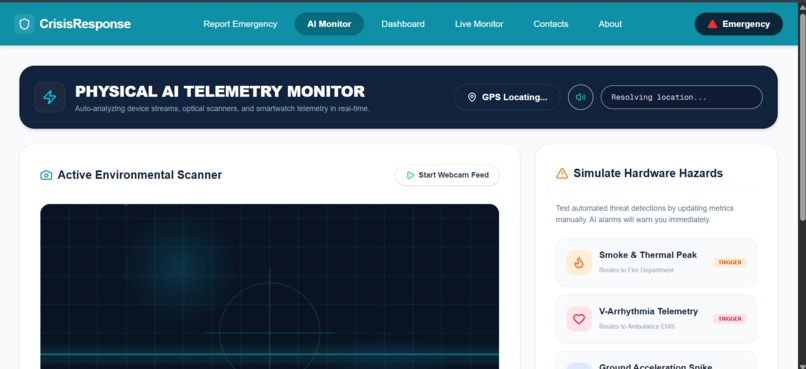This screenshot has width=806, height=369.
Task: Click the Active Environmental Scanner heading
Action: (x=139, y=175)
